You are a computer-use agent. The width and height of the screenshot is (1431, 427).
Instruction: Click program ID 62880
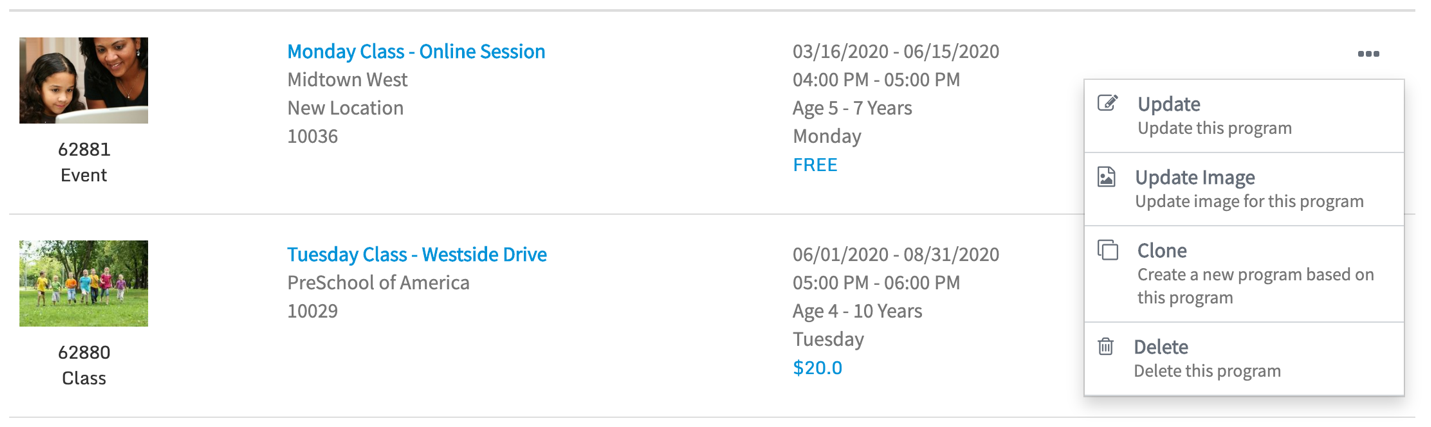tap(84, 353)
